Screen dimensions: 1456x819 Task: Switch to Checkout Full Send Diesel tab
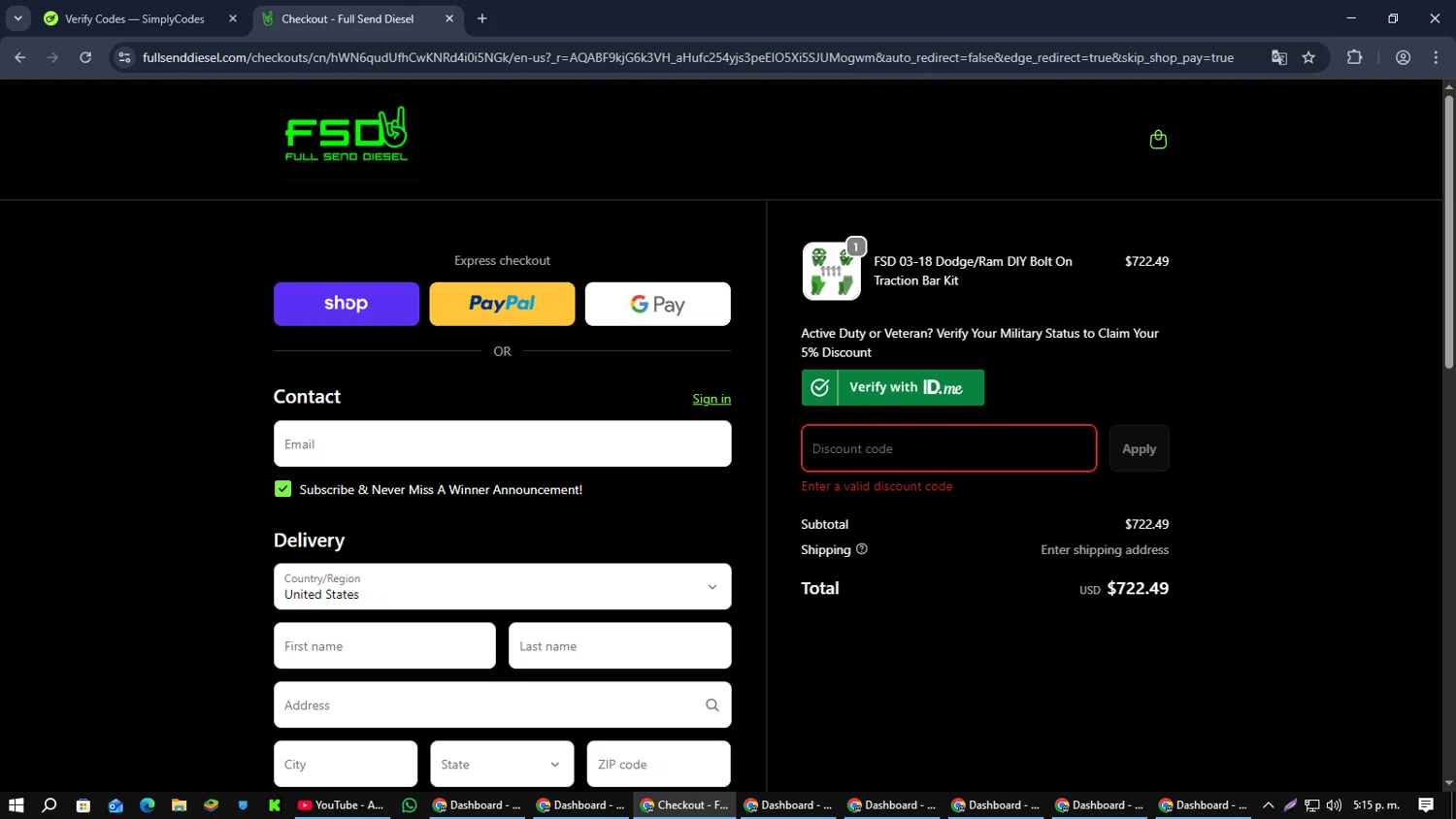point(357,18)
